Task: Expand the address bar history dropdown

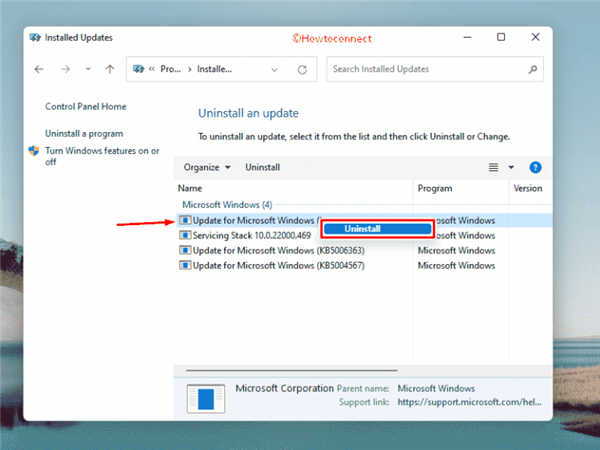Action: (x=274, y=70)
